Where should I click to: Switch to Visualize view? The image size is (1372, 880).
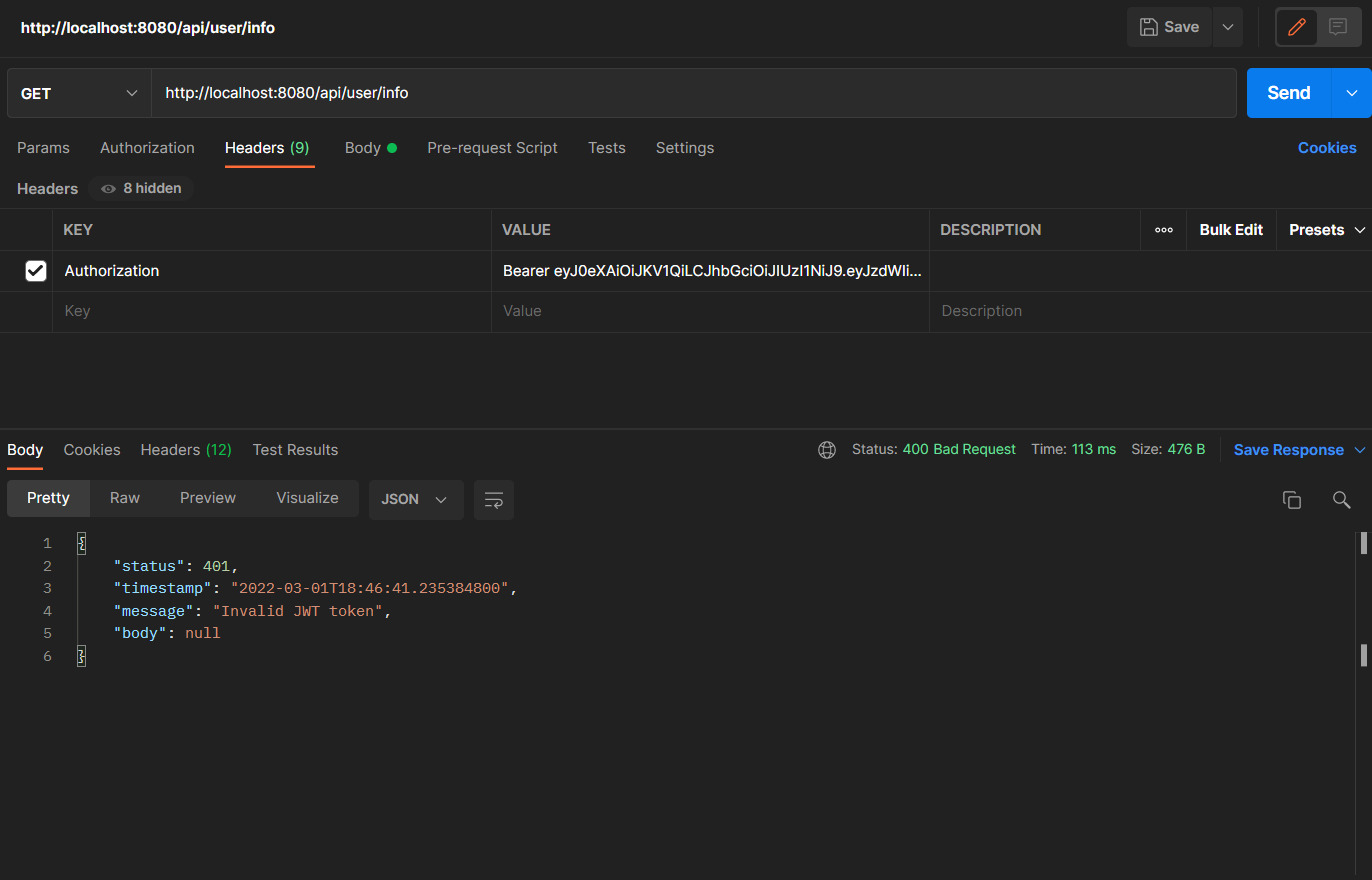pyautogui.click(x=307, y=498)
